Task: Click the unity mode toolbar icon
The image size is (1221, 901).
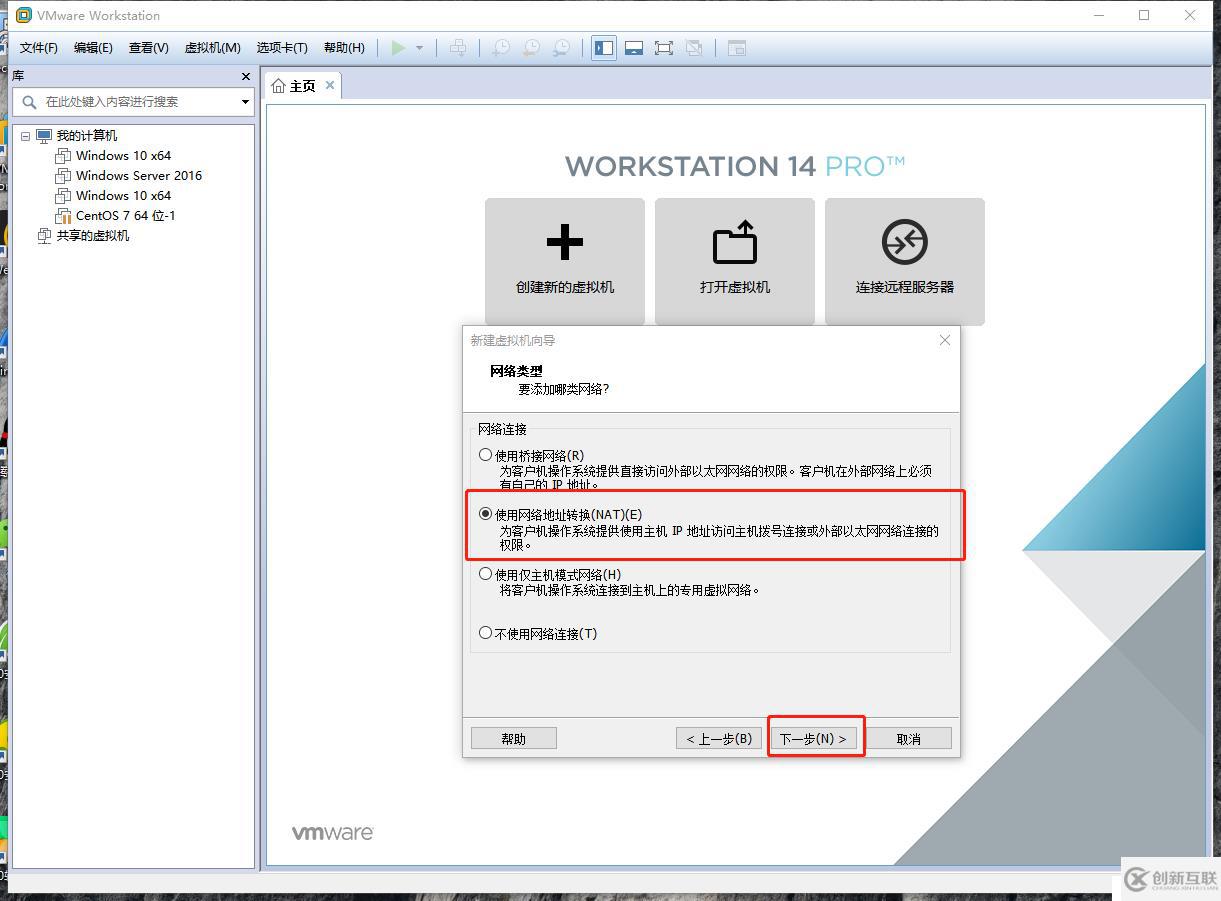Action: tap(694, 48)
